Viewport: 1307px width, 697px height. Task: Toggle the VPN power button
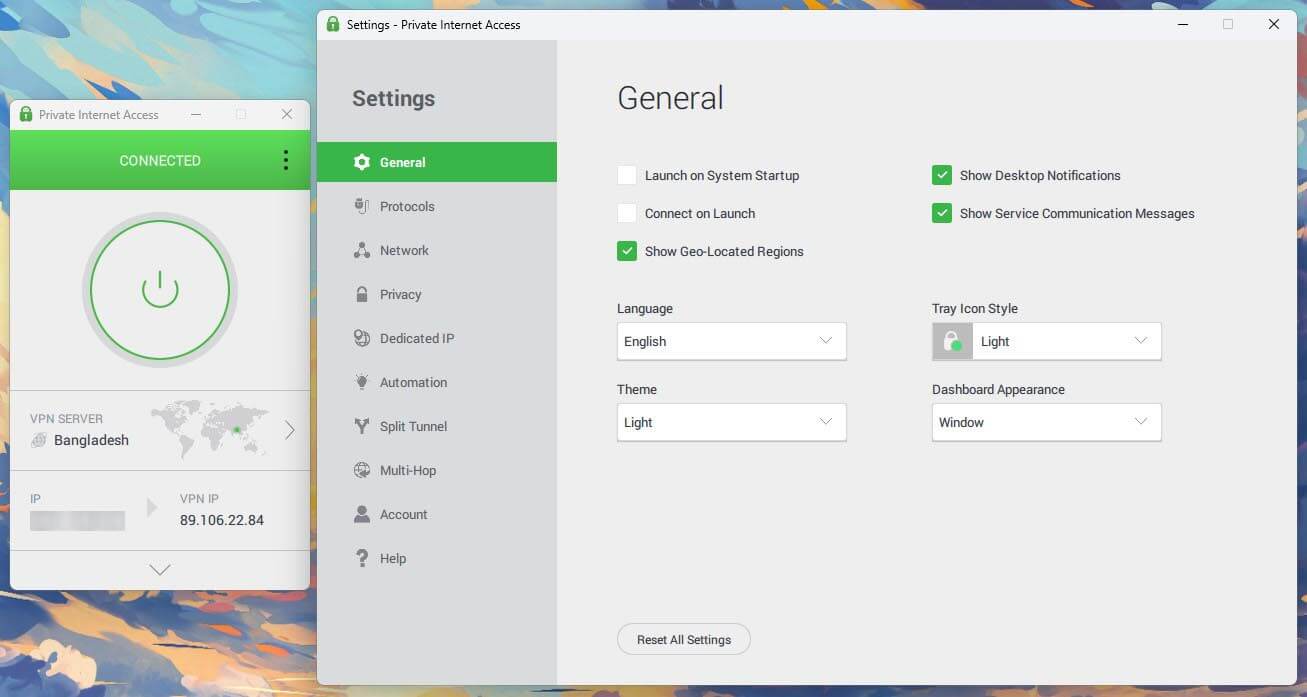click(160, 290)
